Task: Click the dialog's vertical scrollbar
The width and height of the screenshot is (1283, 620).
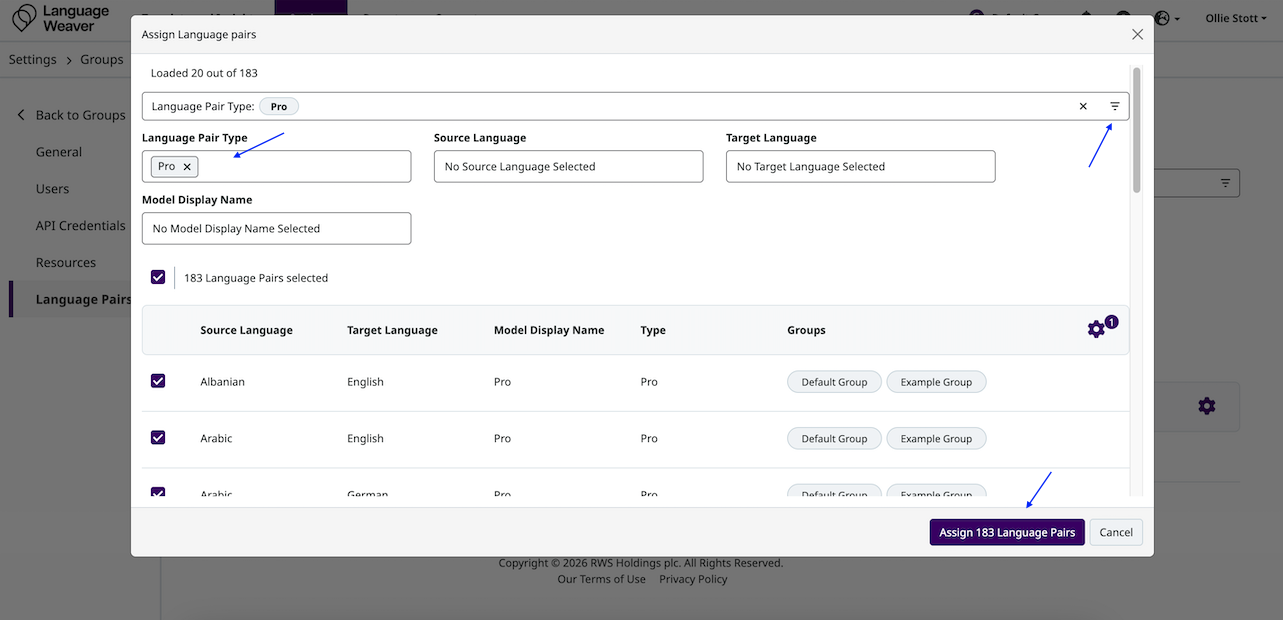Action: (1136, 130)
